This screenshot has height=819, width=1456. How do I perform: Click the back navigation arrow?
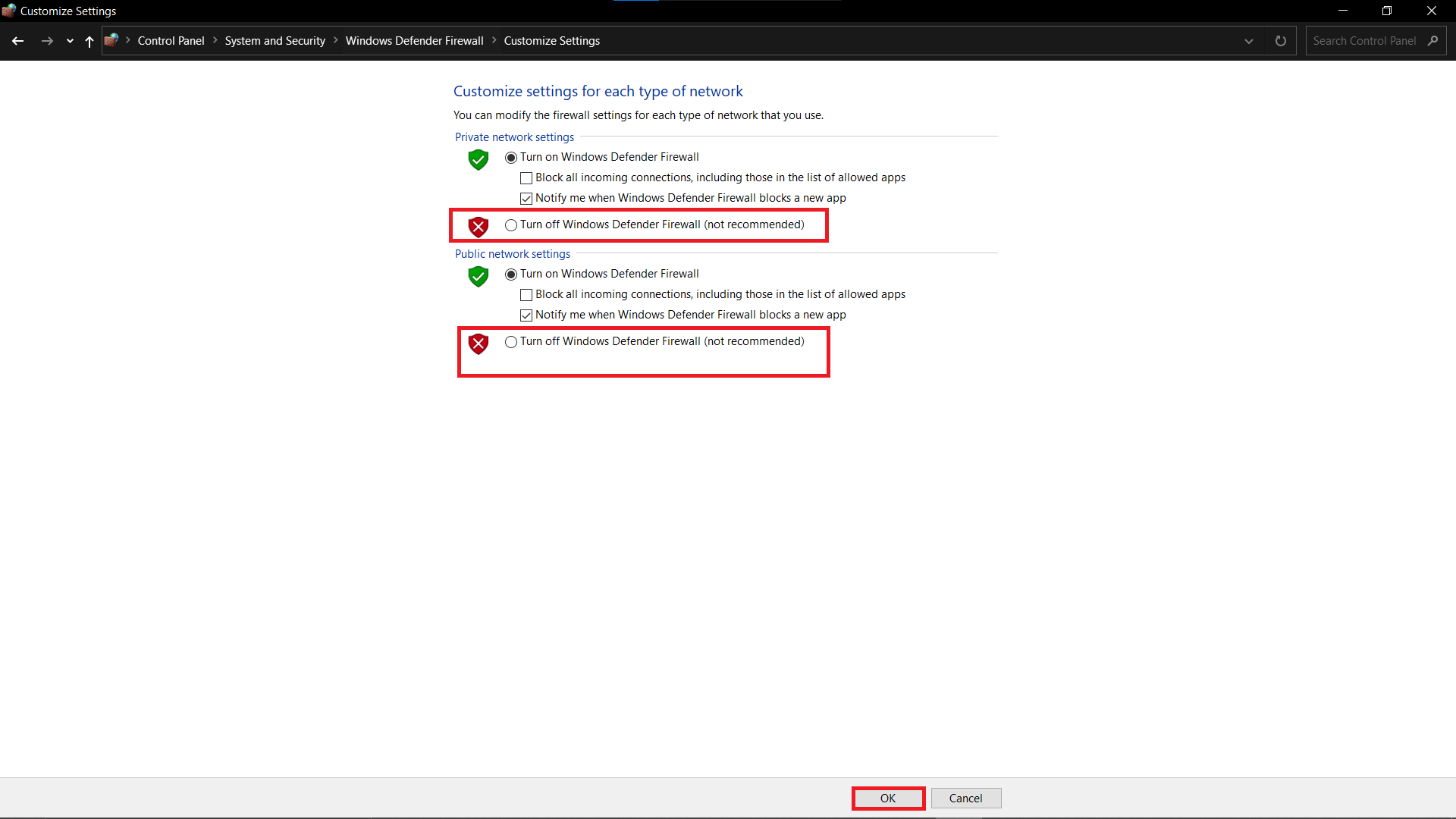pyautogui.click(x=18, y=41)
